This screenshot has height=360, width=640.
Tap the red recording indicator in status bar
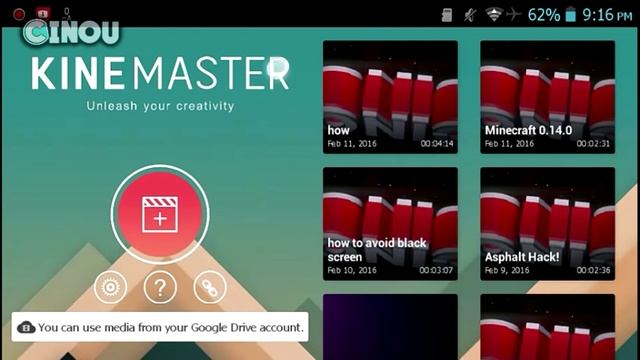[x=19, y=14]
